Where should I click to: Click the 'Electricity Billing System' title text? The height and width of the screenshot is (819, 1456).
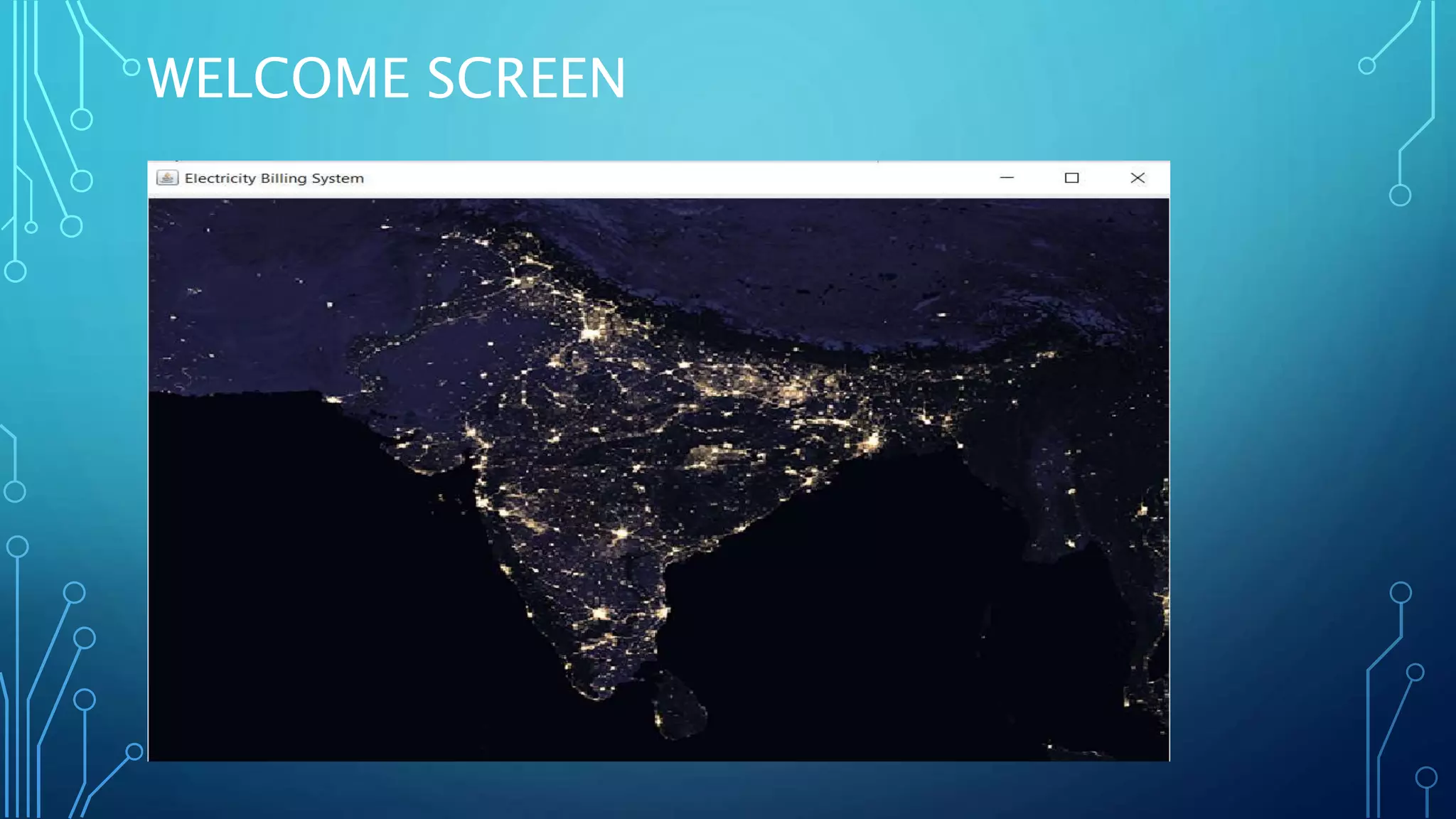point(274,178)
